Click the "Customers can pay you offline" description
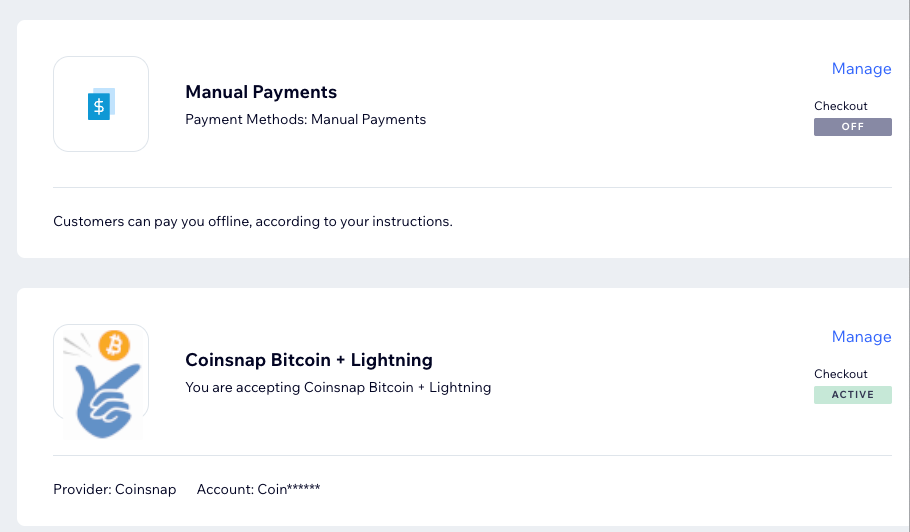 (x=252, y=221)
